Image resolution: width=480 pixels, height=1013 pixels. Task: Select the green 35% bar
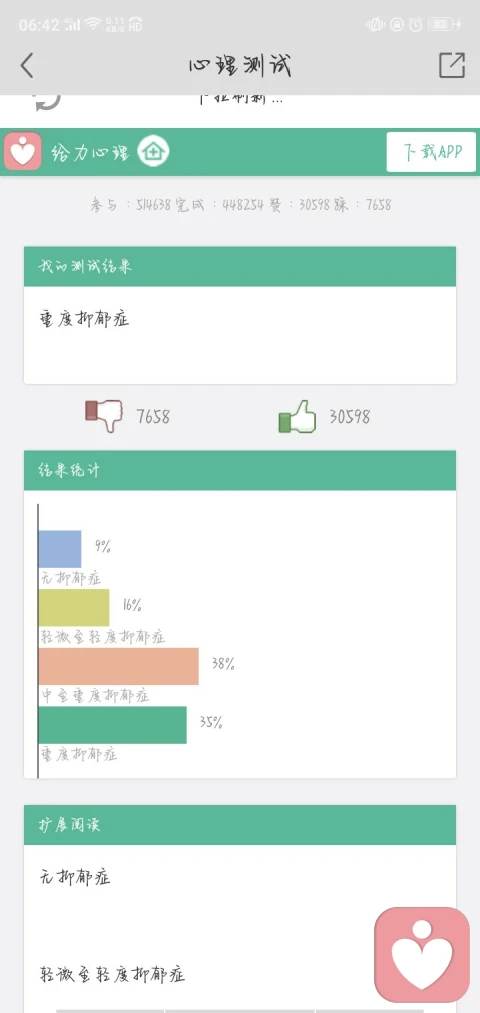pyautogui.click(x=112, y=725)
